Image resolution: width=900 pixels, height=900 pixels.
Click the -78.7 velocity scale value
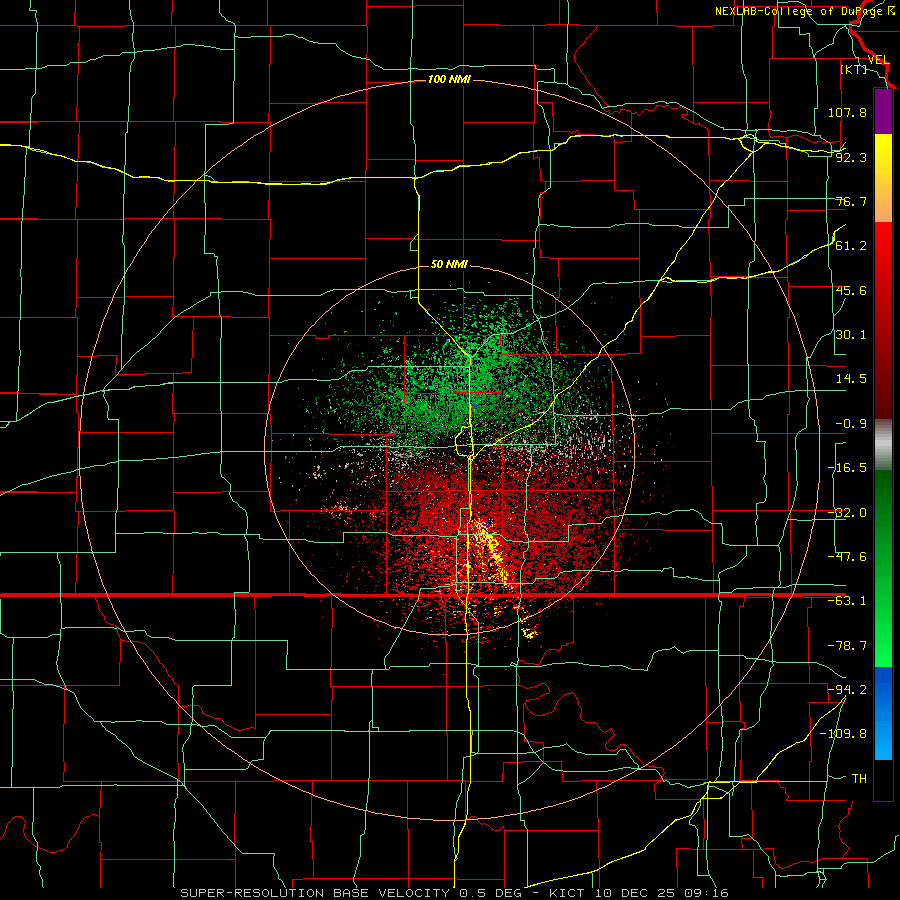tap(847, 646)
